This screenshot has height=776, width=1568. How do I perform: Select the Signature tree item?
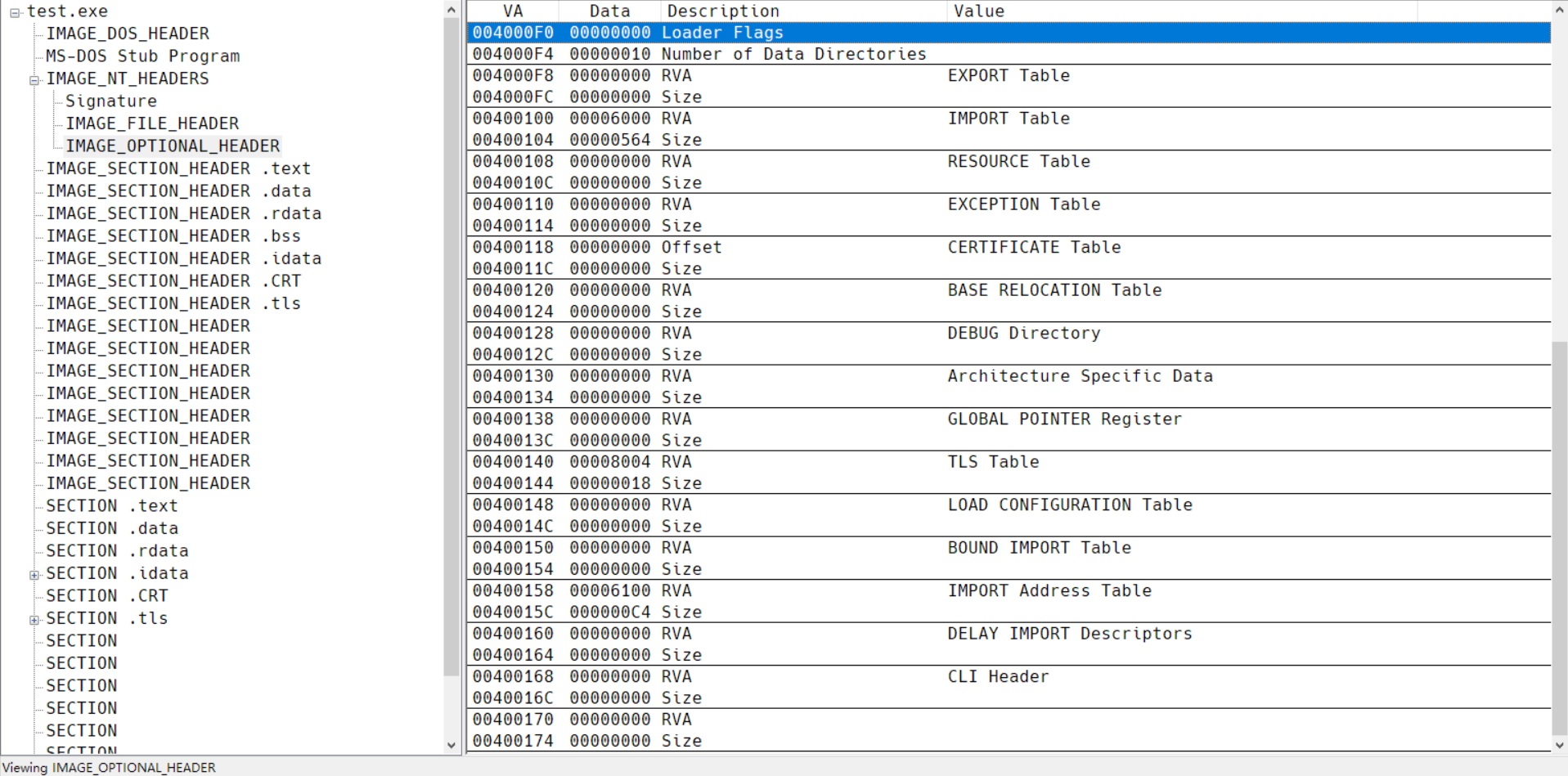[111, 101]
